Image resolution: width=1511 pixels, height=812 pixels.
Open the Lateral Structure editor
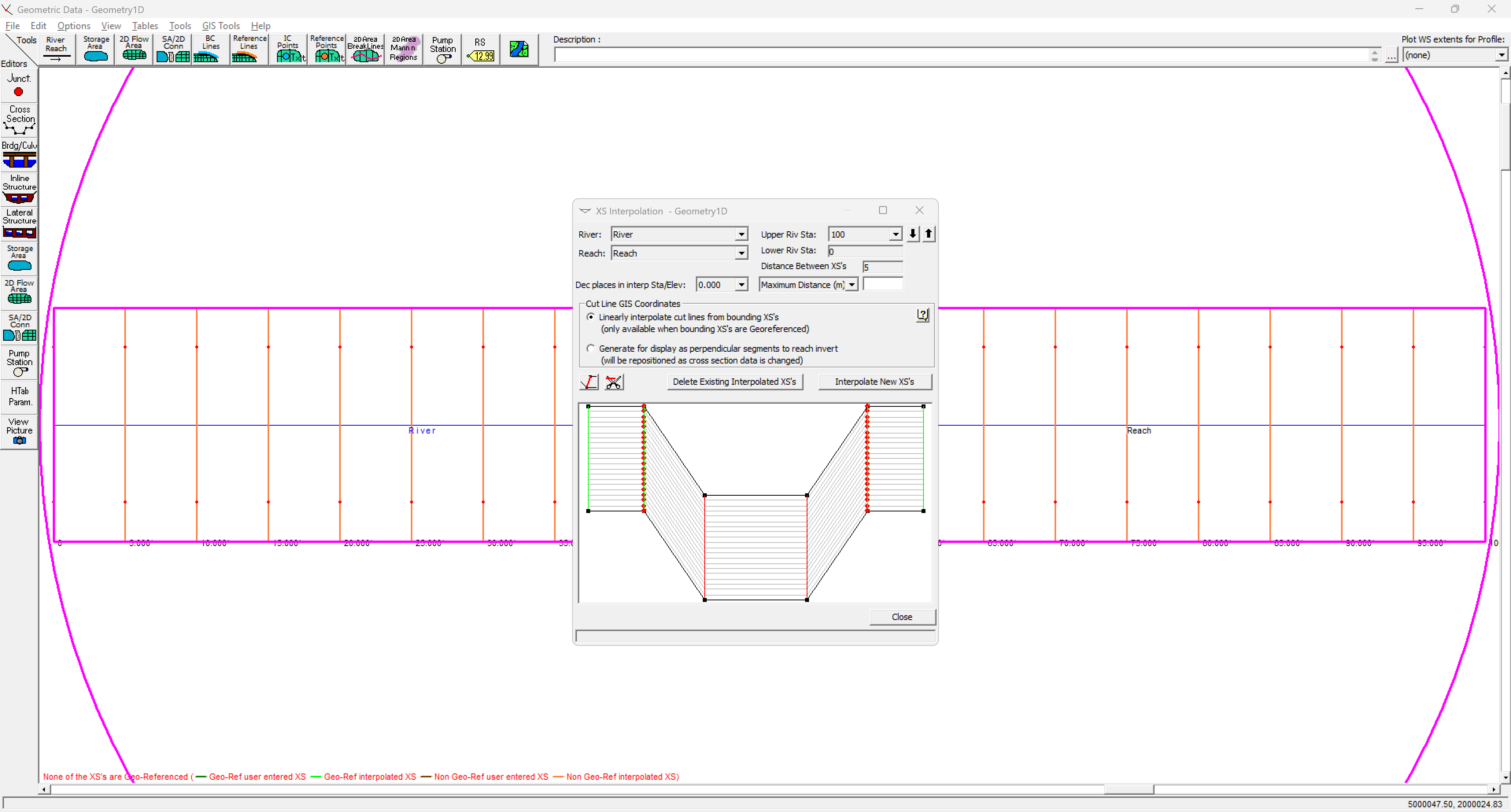19,223
